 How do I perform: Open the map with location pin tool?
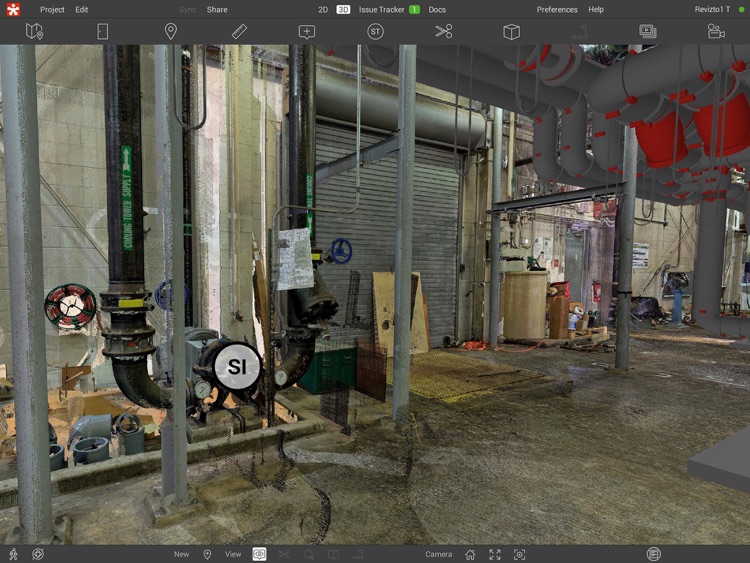34,32
